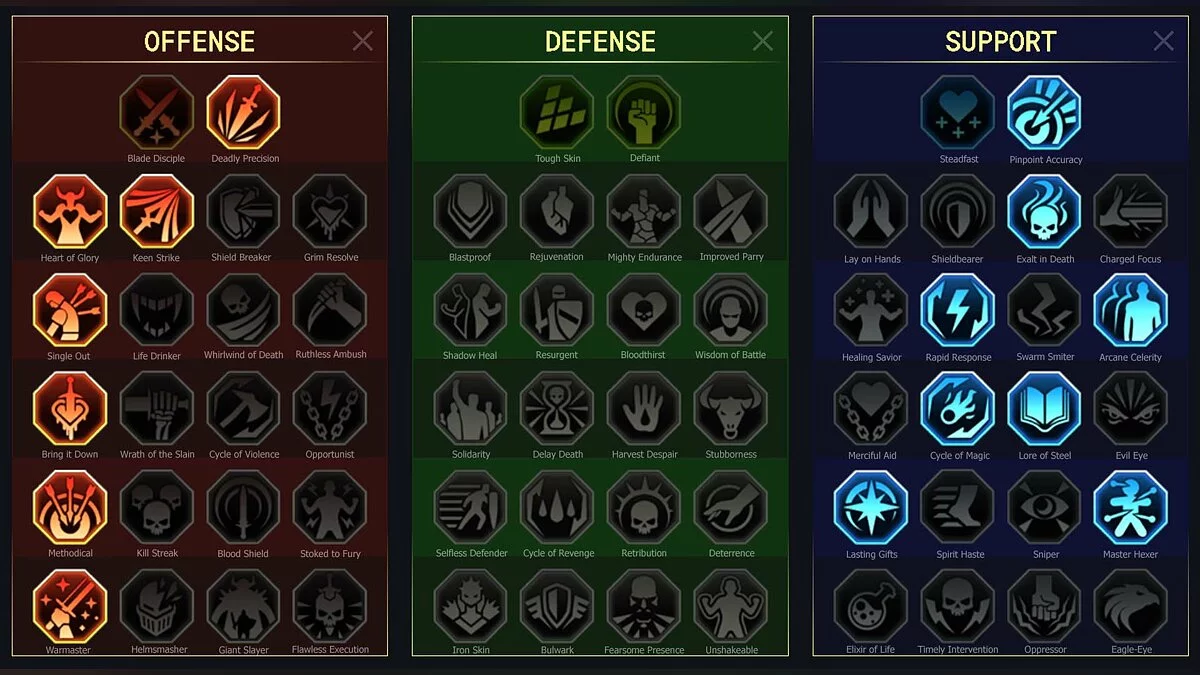The image size is (1200, 675).
Task: Close the Defense mastery panel
Action: pyautogui.click(x=763, y=41)
